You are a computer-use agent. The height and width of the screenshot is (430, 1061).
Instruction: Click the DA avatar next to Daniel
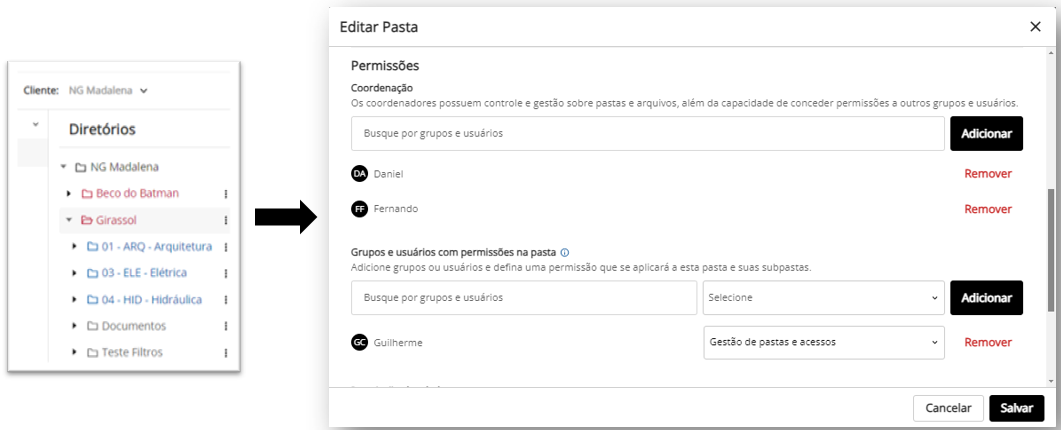(359, 174)
